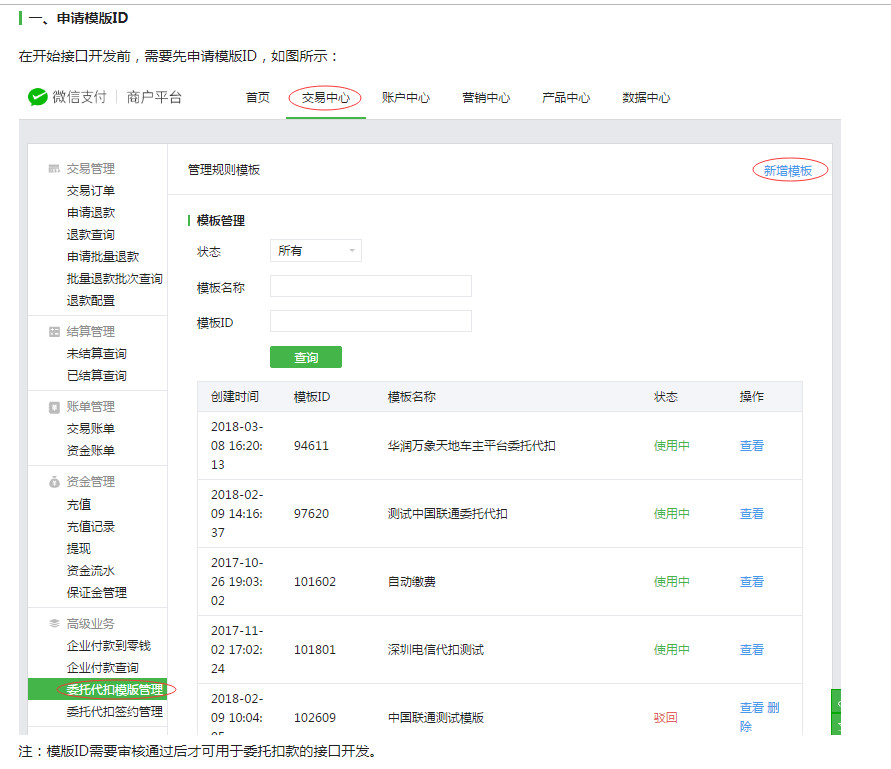Screen dimensions: 891x769
Task: Click template name 测试中国联通委托代扣
Action: [447, 514]
